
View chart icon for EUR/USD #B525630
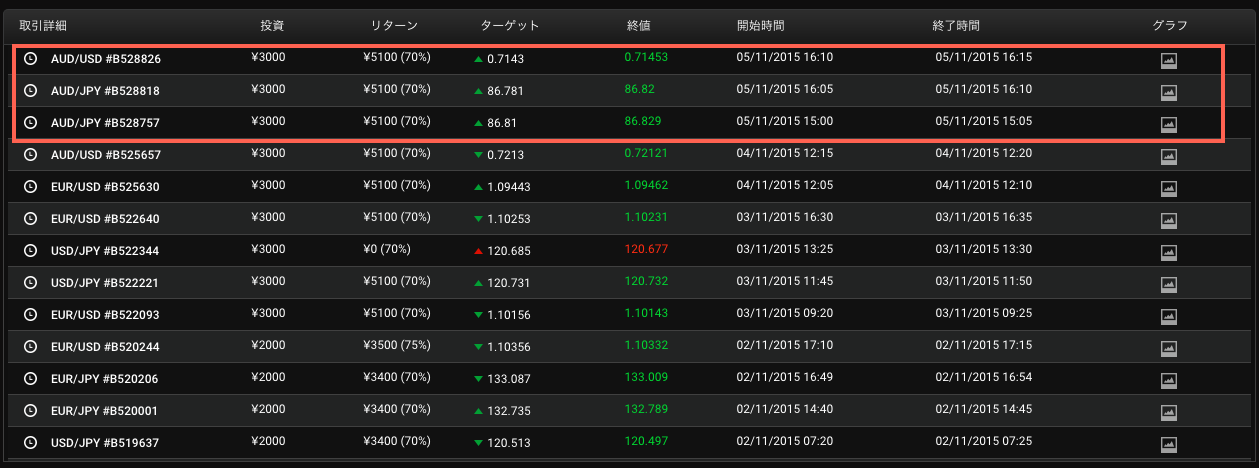point(1168,188)
